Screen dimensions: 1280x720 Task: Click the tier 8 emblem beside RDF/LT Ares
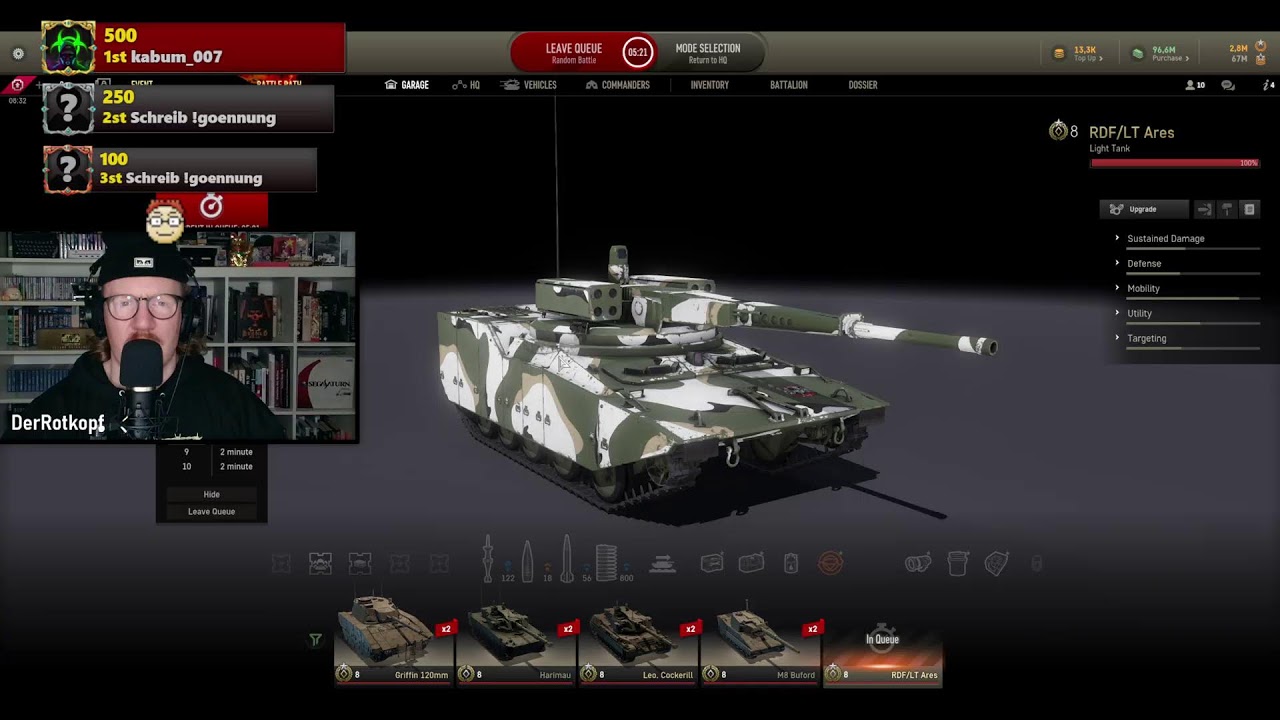(1058, 131)
